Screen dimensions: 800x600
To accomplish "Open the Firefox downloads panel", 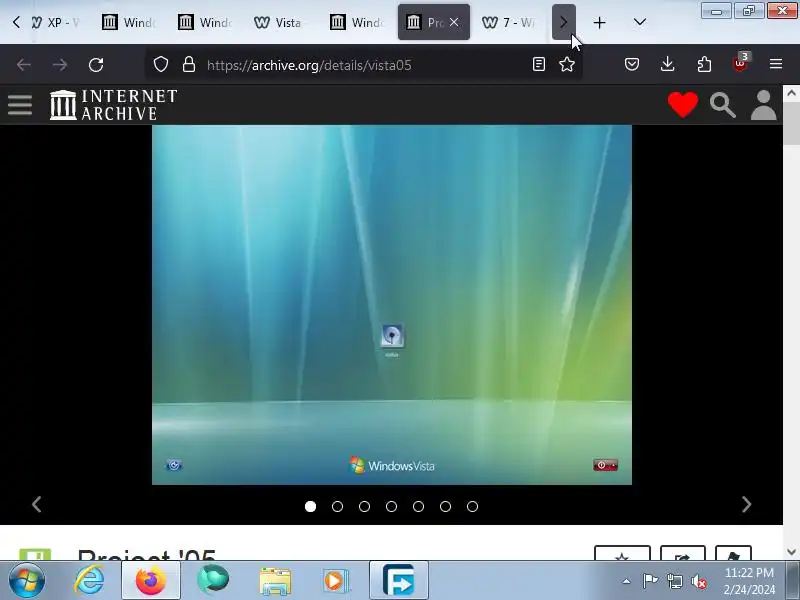I will [667, 64].
